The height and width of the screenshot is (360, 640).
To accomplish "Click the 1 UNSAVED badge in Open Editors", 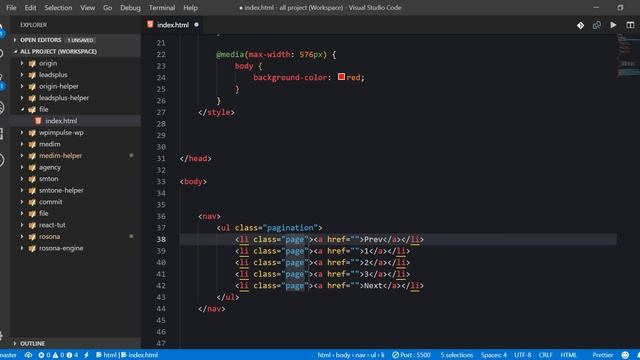I will tap(80, 40).
